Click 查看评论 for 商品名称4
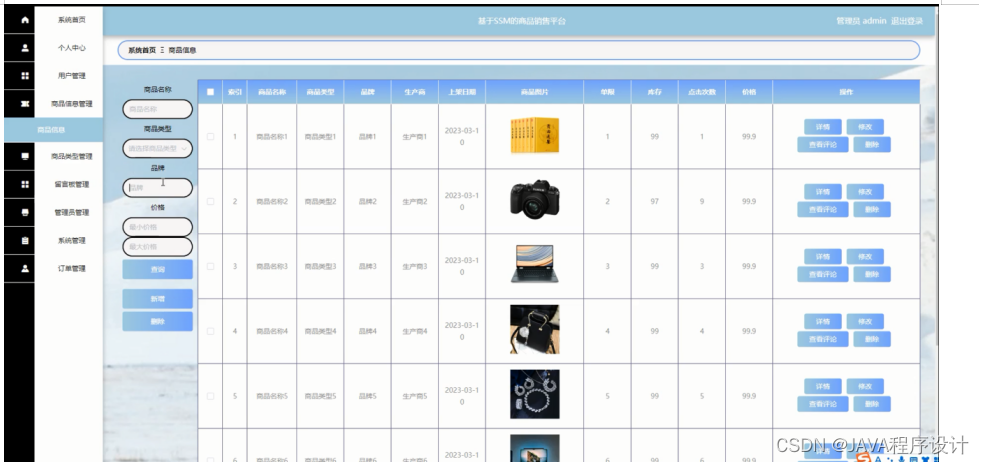 [x=823, y=339]
